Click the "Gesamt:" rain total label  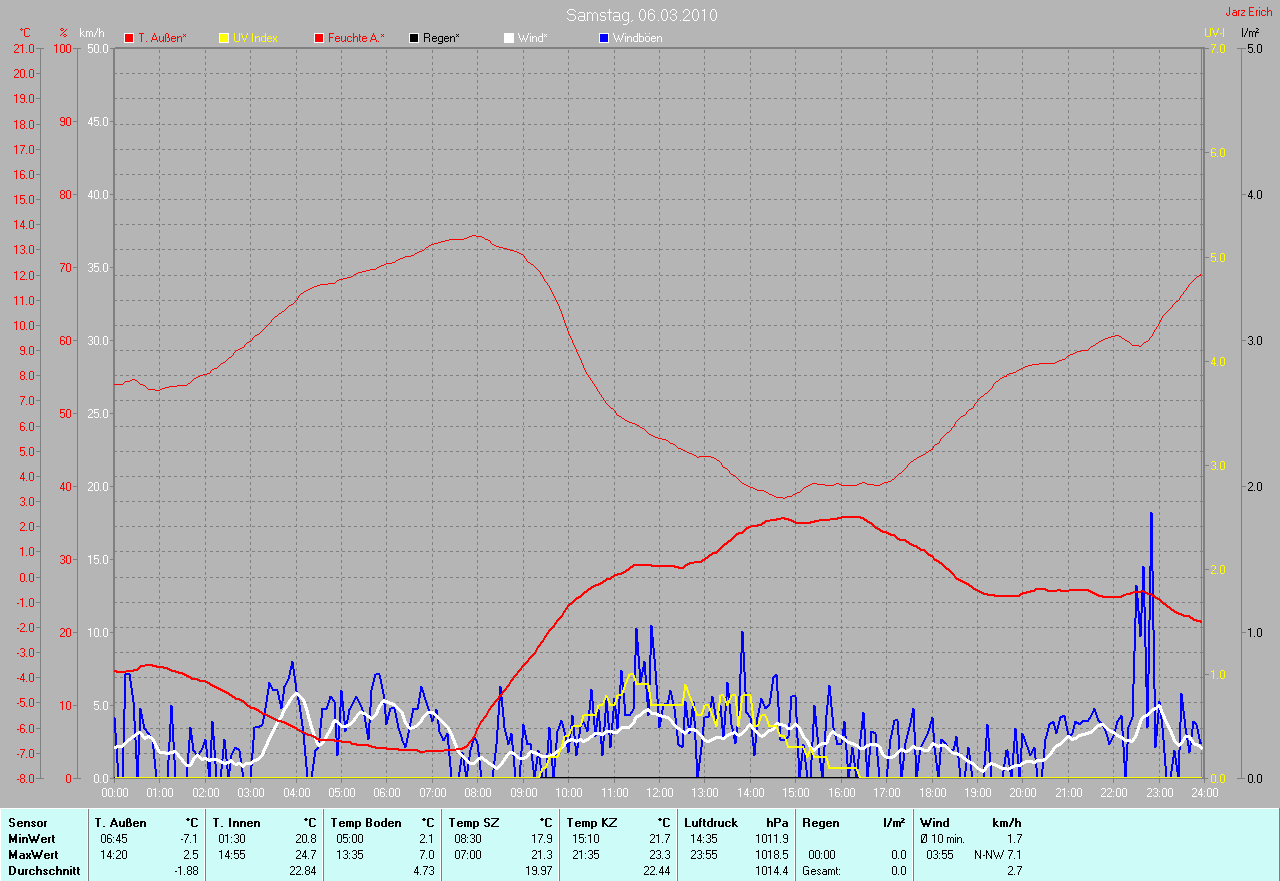(822, 871)
